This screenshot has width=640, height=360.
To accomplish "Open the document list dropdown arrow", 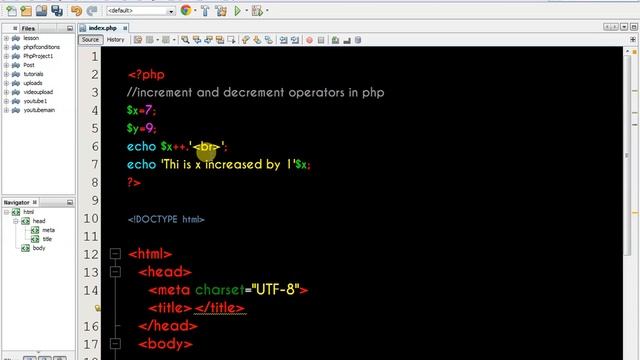I will pyautogui.click(x=624, y=27).
